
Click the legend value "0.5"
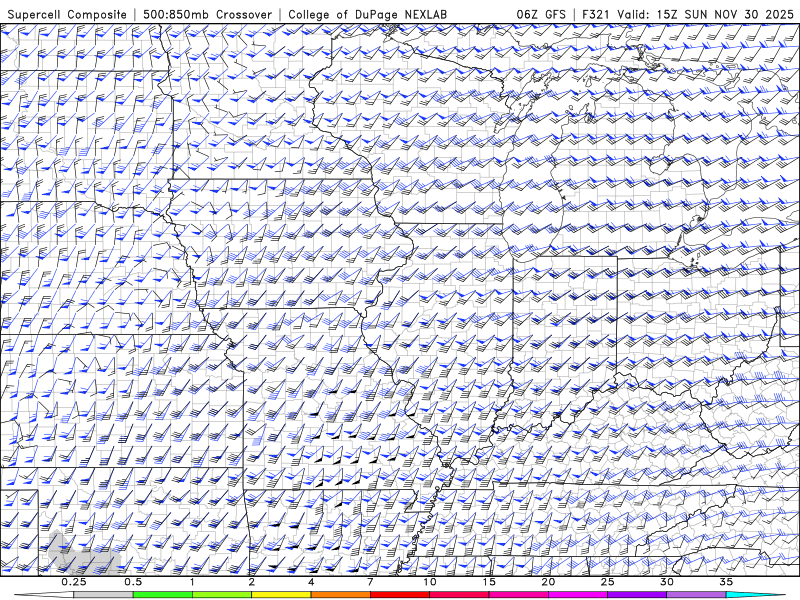click(133, 582)
